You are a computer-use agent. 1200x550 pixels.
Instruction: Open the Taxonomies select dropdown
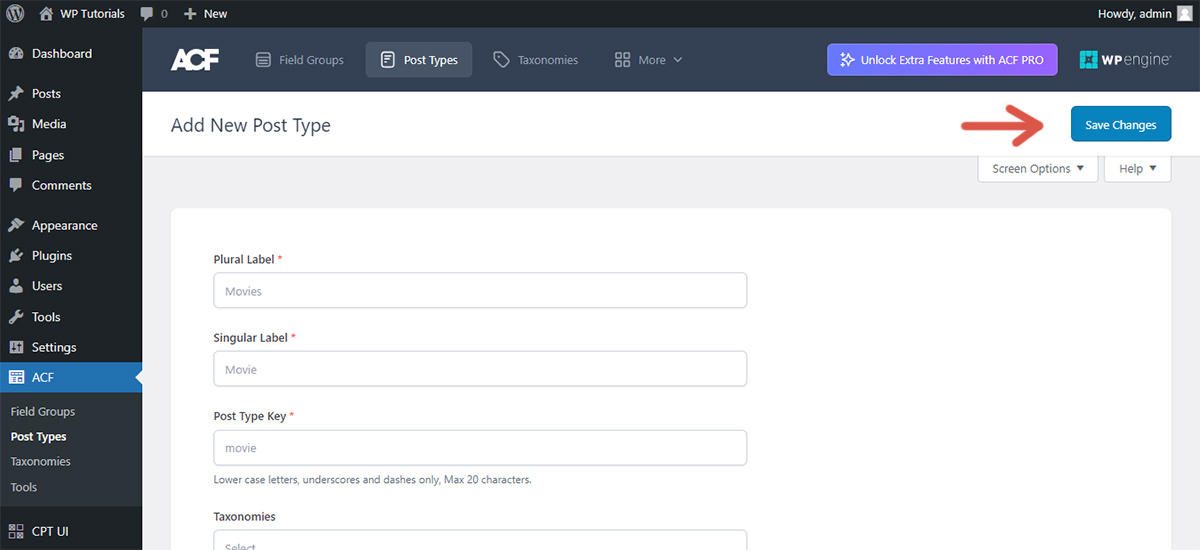(x=480, y=540)
